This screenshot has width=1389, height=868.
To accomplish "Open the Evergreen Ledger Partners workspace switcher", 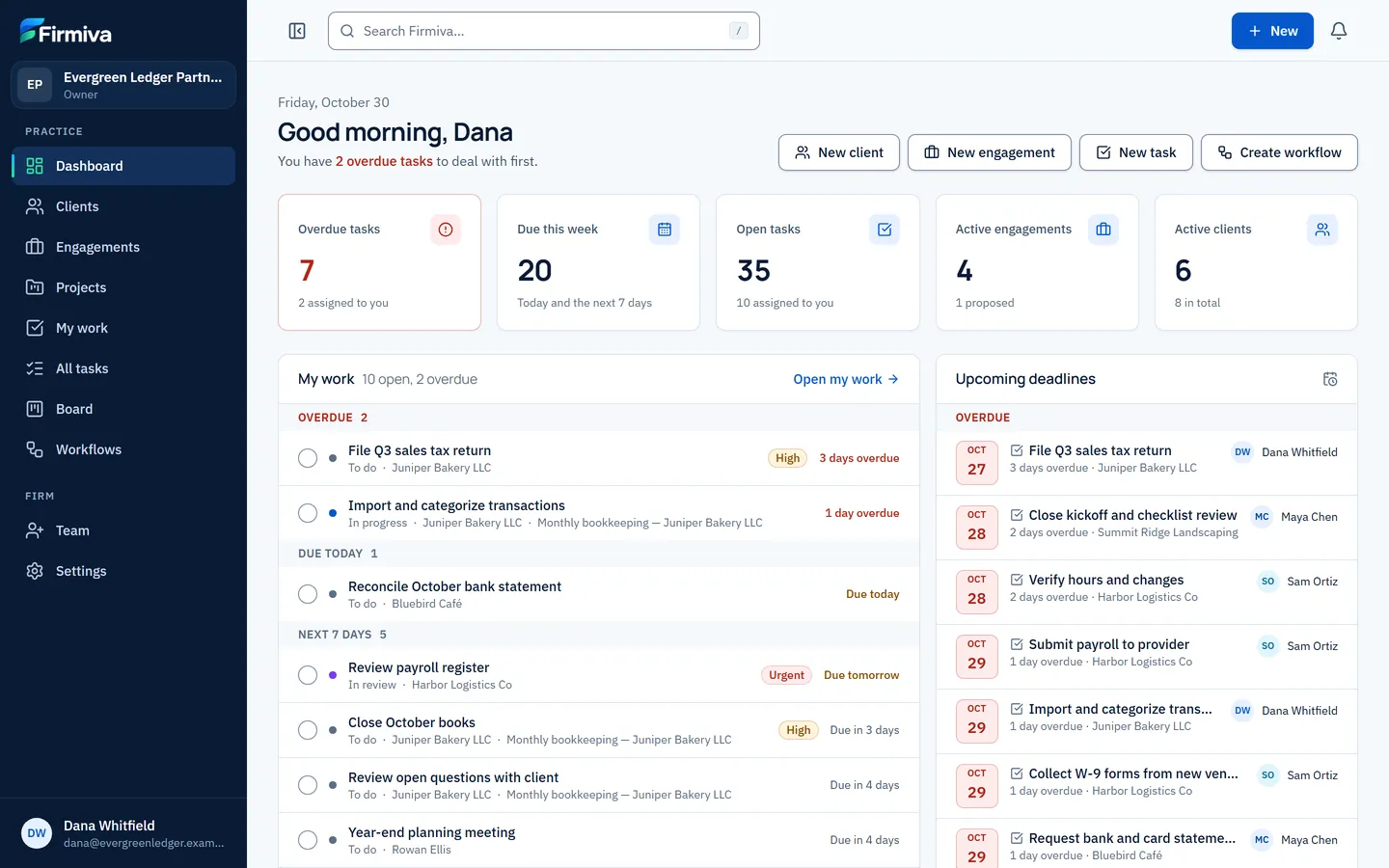I will (x=123, y=85).
